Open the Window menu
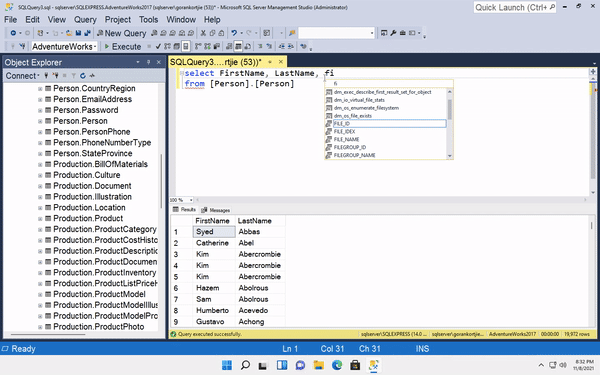 (x=181, y=20)
